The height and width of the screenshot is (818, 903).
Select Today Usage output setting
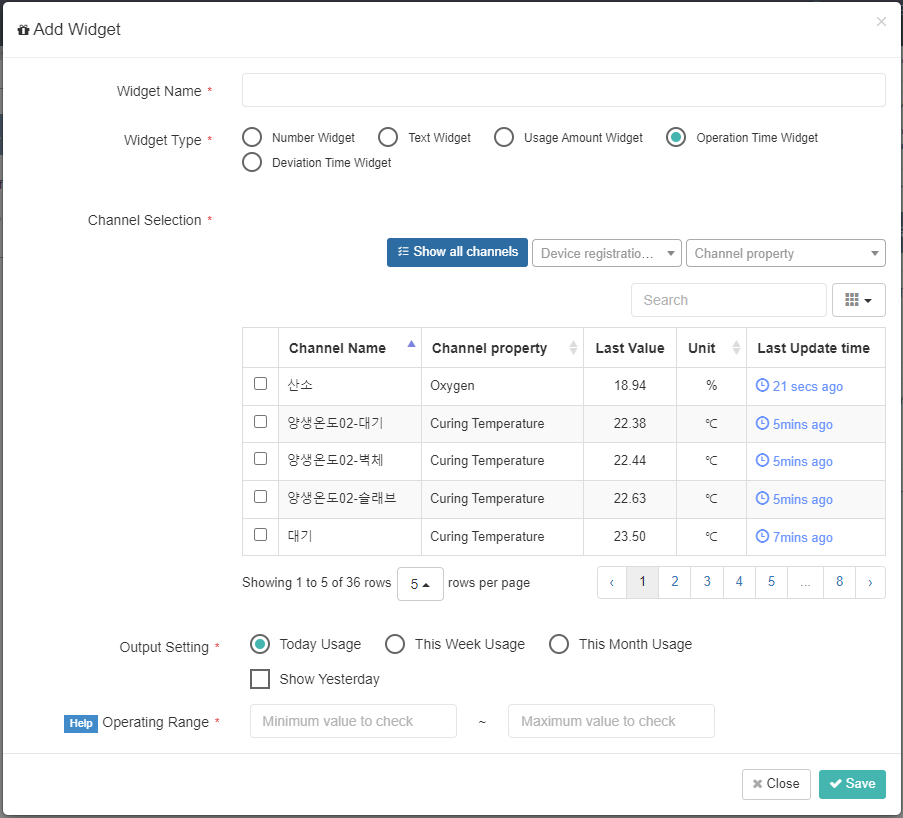(x=260, y=644)
